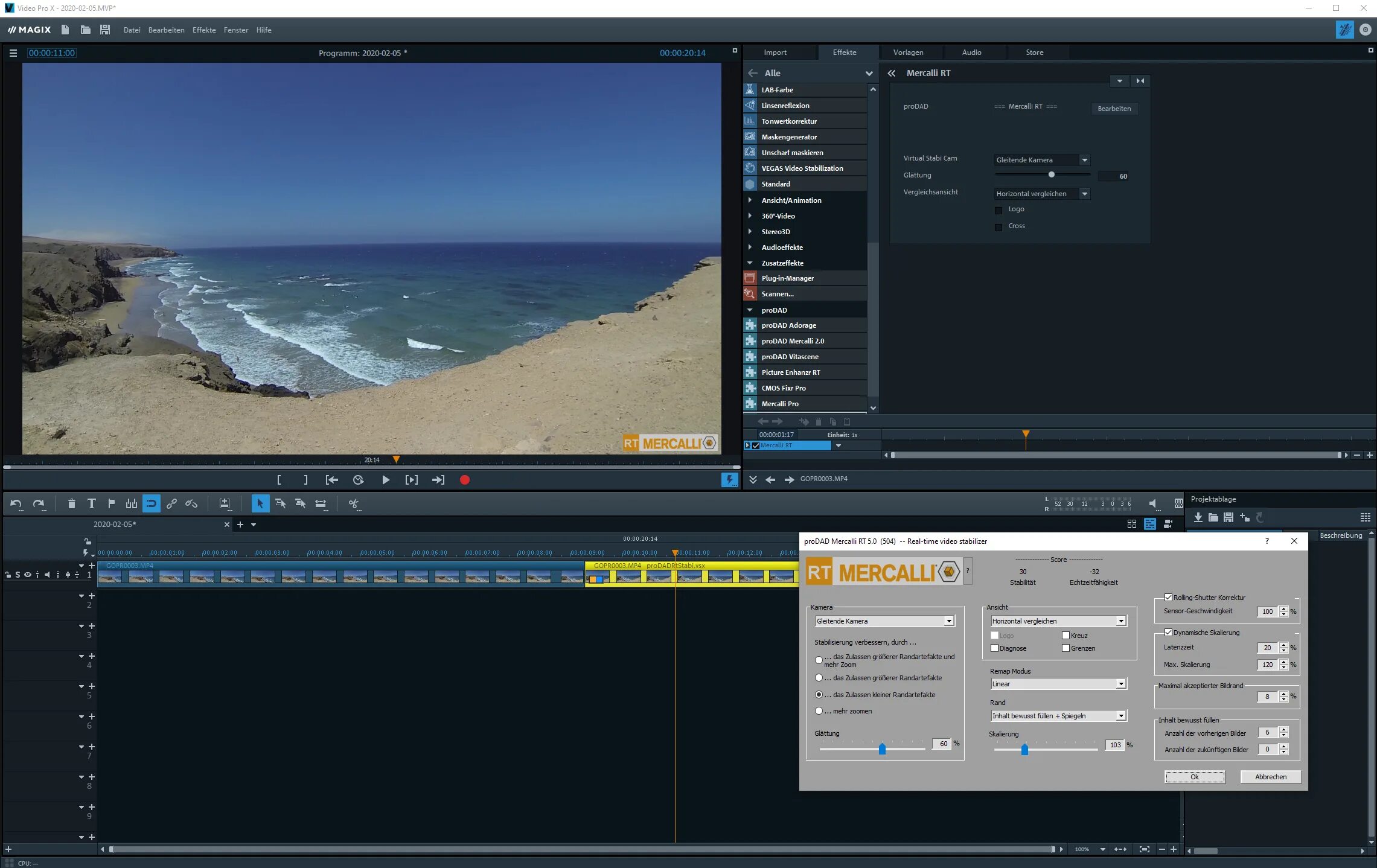
Task: Select the 'mehr zoomen' radio option
Action: pos(819,711)
